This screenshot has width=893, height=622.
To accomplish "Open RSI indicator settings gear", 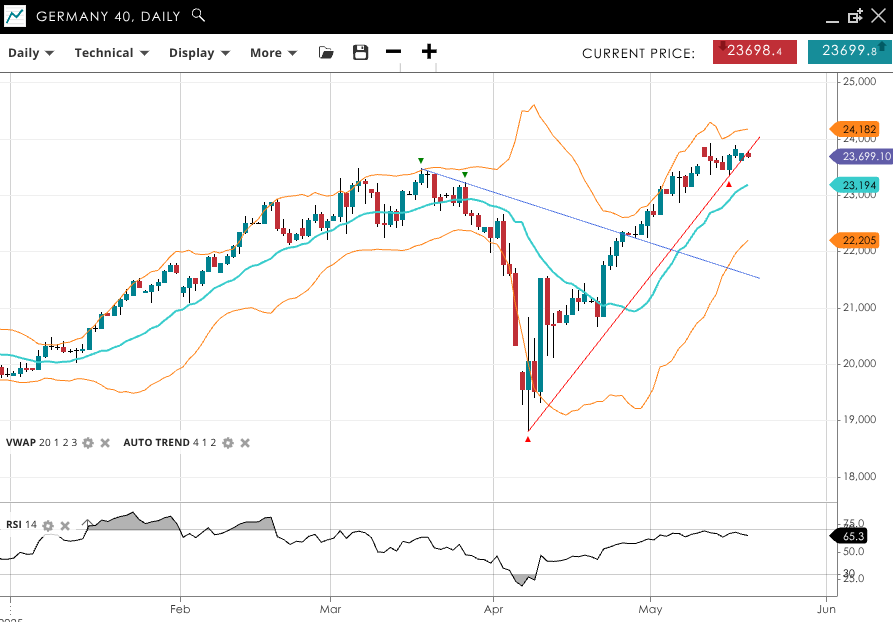I will click(x=48, y=525).
